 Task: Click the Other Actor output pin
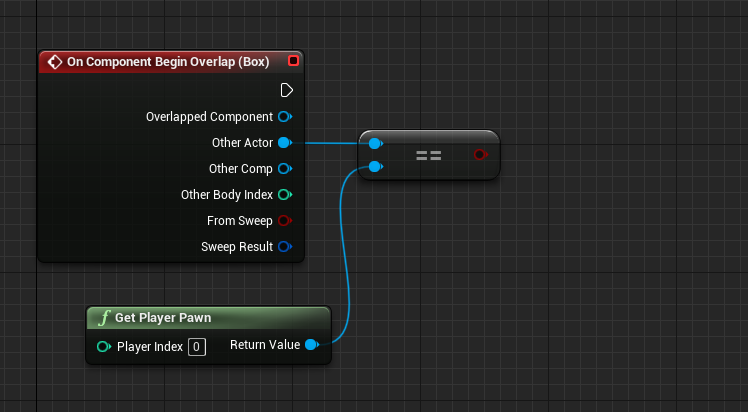(285, 143)
